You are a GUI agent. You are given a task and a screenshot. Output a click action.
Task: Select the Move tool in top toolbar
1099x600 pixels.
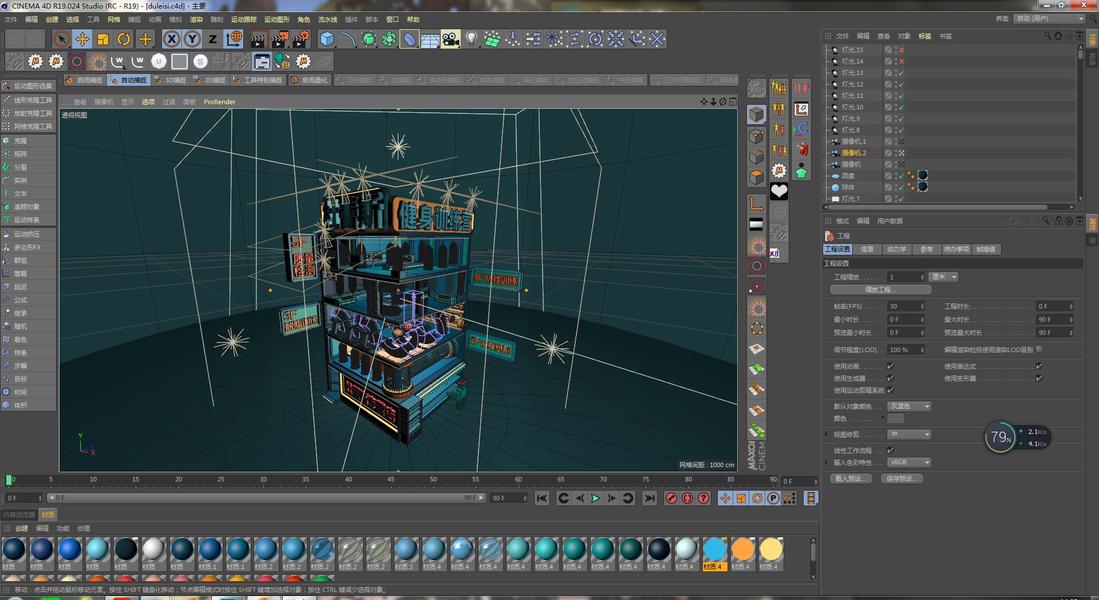82,39
